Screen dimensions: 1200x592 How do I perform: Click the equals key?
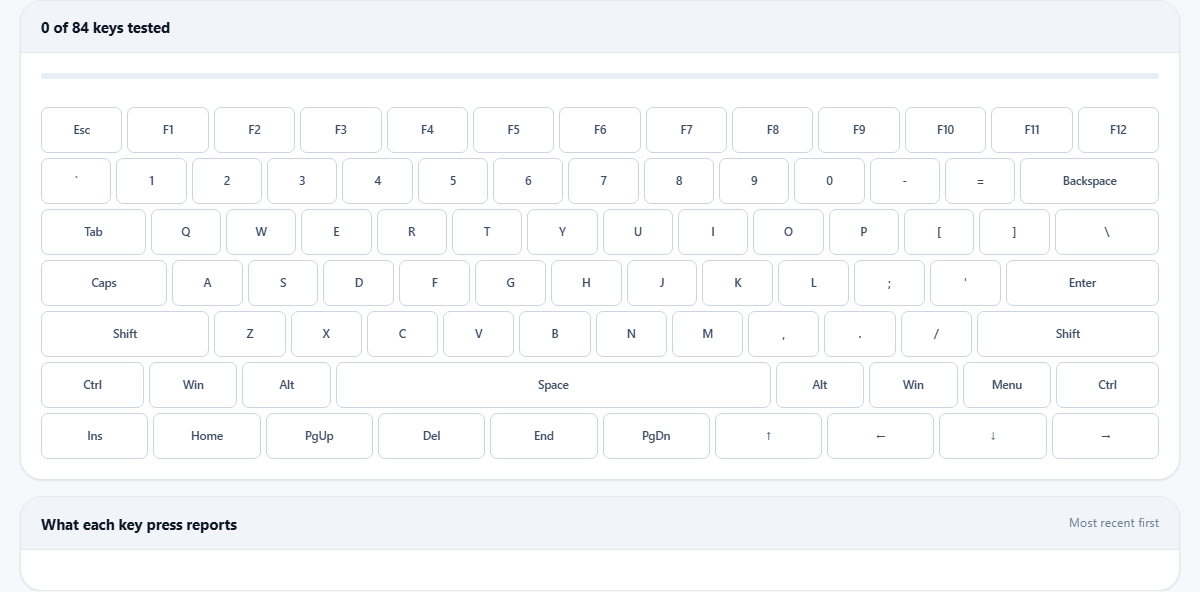[x=980, y=181]
